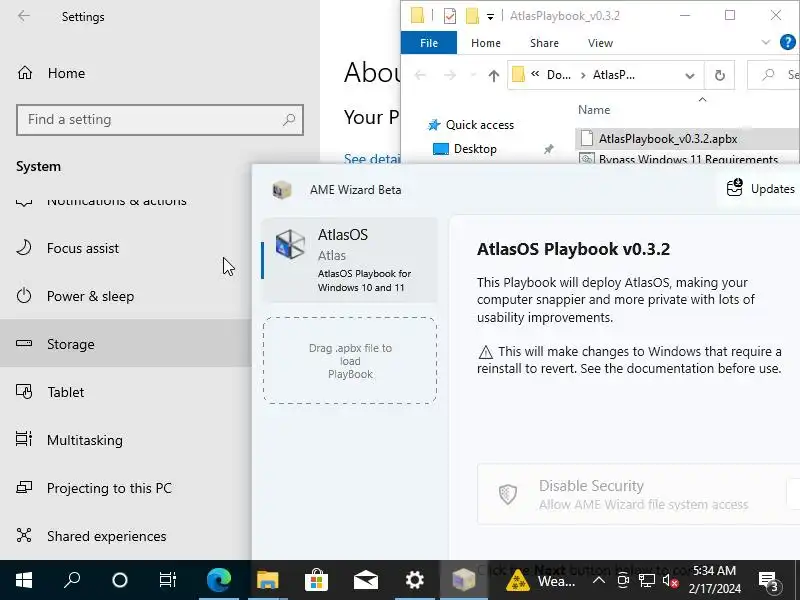800x600 pixels.
Task: Open Projecting to this PC settings
Action: pyautogui.click(x=126, y=488)
